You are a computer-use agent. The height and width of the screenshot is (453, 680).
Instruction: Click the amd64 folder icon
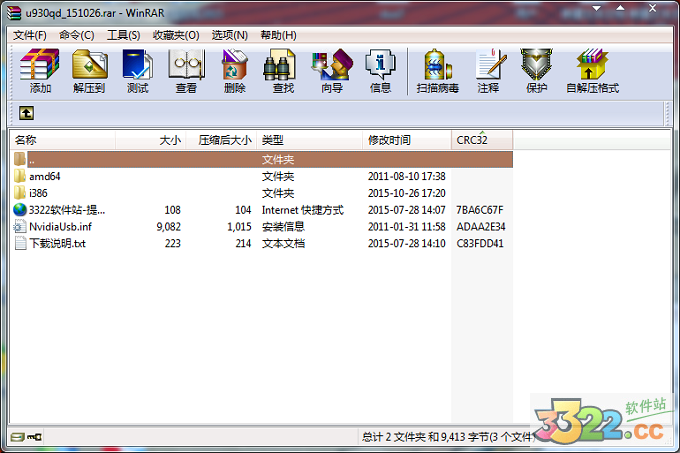click(x=19, y=176)
